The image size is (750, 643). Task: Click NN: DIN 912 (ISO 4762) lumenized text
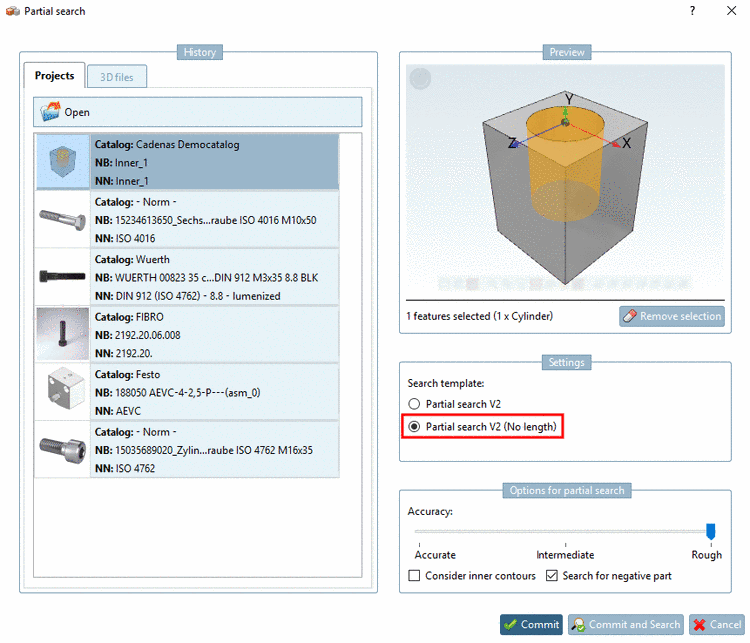point(188,296)
